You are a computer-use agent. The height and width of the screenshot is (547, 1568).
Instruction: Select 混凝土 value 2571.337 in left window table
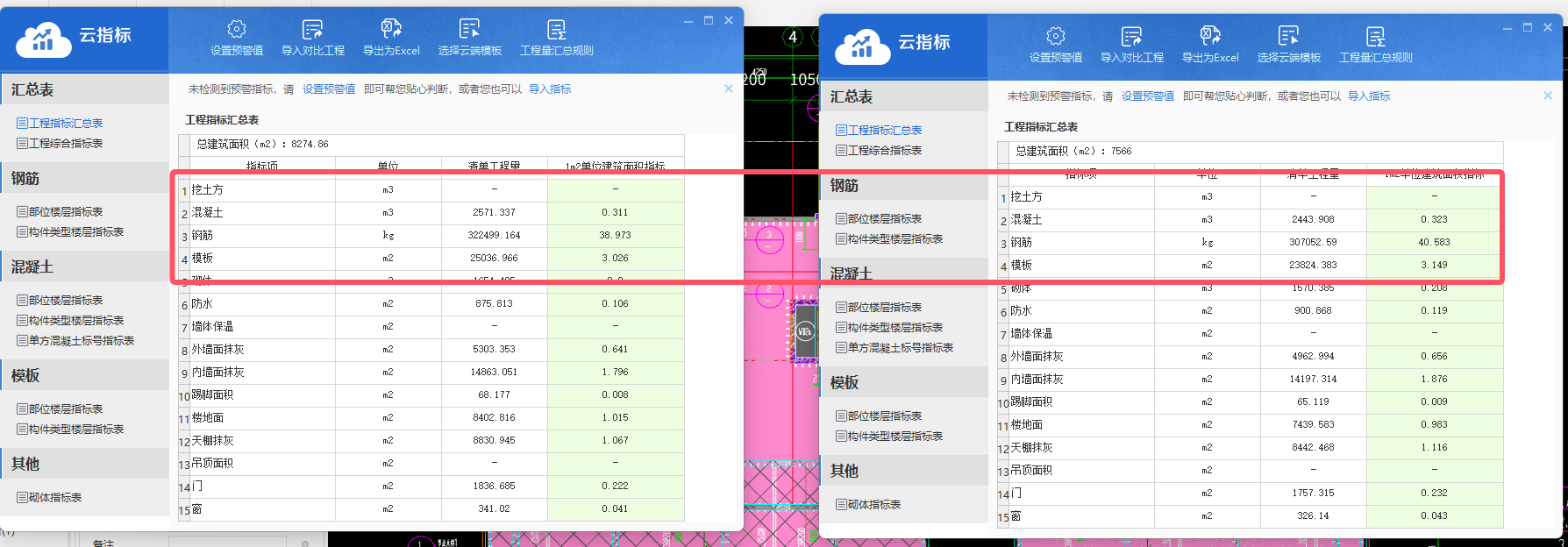(x=495, y=212)
